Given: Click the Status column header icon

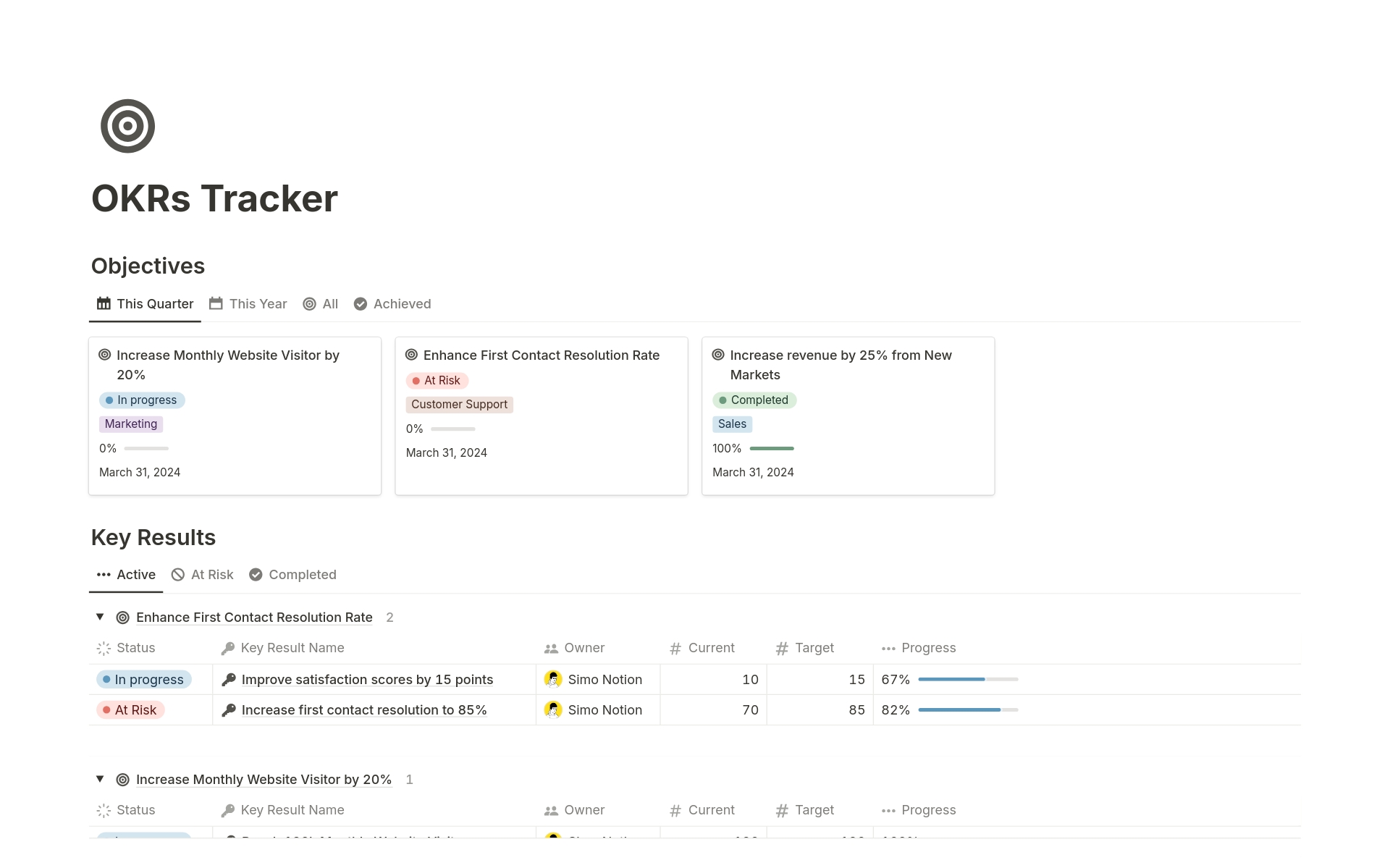Looking at the screenshot, I should point(104,648).
